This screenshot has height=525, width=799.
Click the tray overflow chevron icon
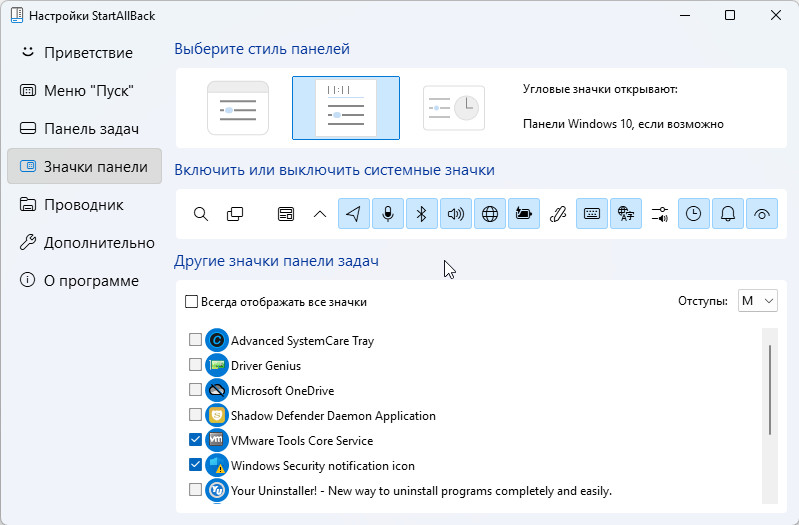[320, 214]
